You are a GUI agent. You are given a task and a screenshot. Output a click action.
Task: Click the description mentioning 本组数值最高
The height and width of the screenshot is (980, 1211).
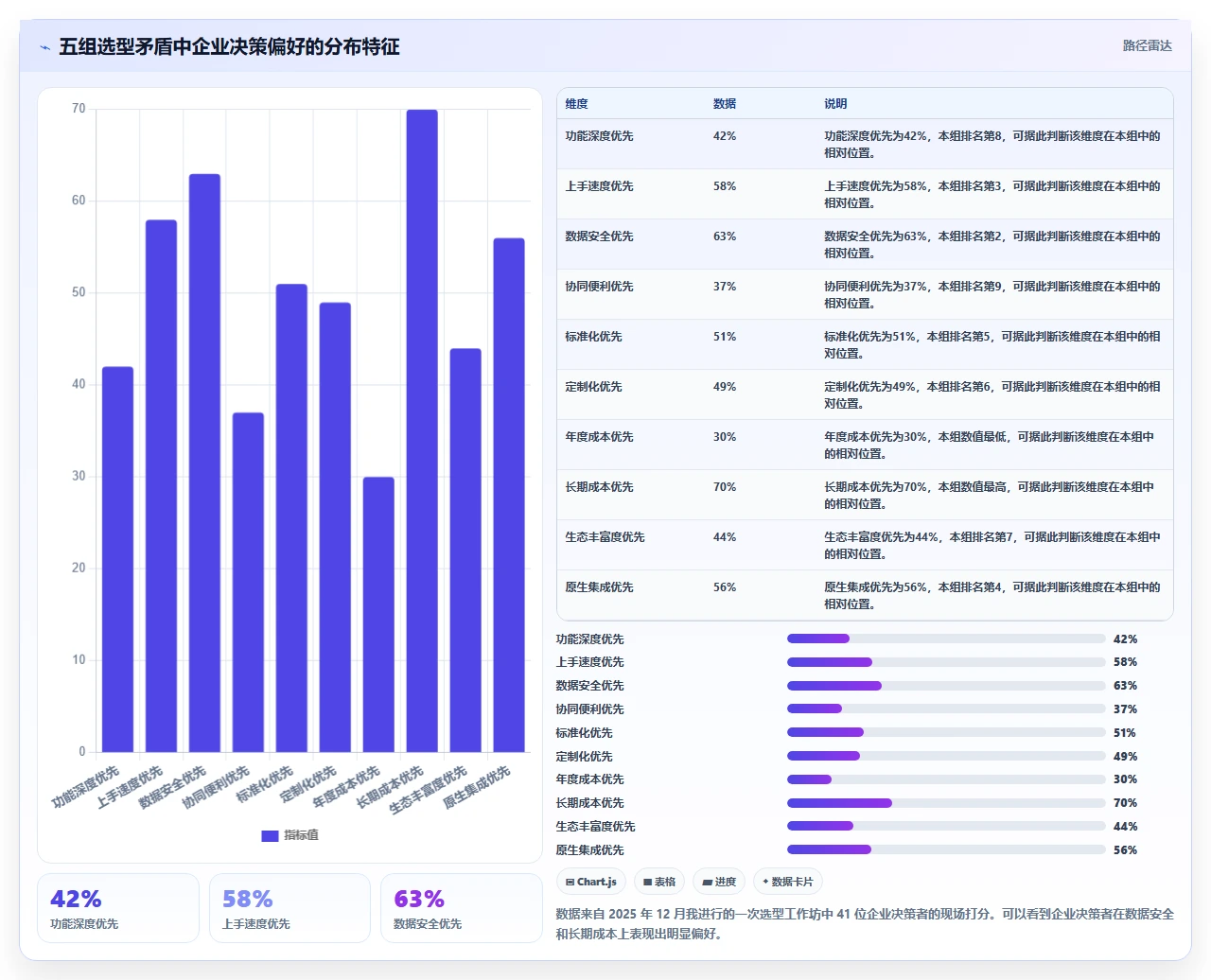(990, 496)
